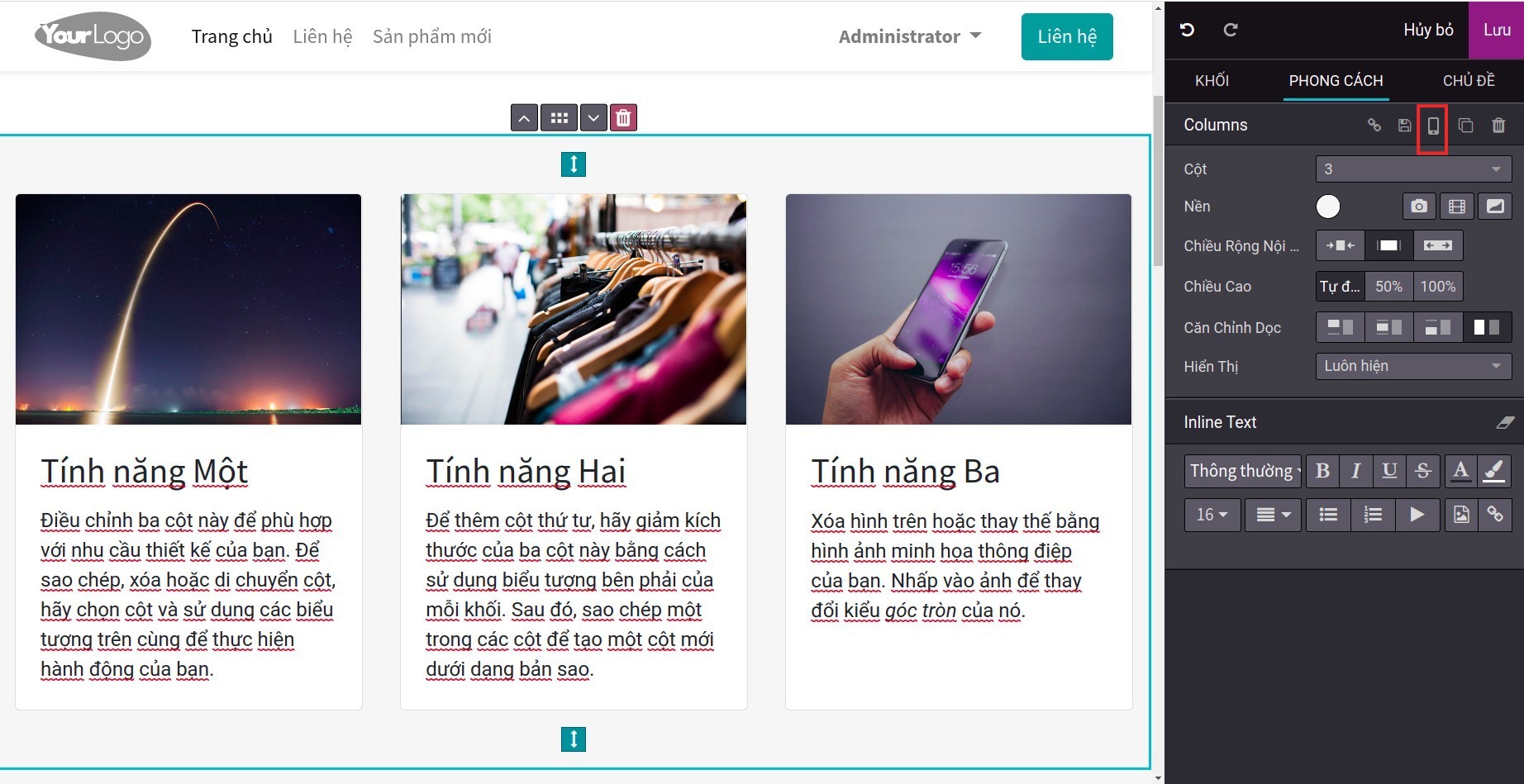Viewport: 1524px width, 784px height.
Task: Click the Liên hệ teal button
Action: (x=1067, y=36)
